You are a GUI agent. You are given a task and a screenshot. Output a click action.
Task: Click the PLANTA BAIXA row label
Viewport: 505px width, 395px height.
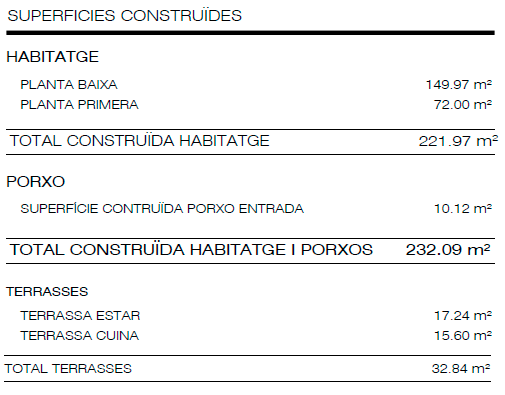69,85
